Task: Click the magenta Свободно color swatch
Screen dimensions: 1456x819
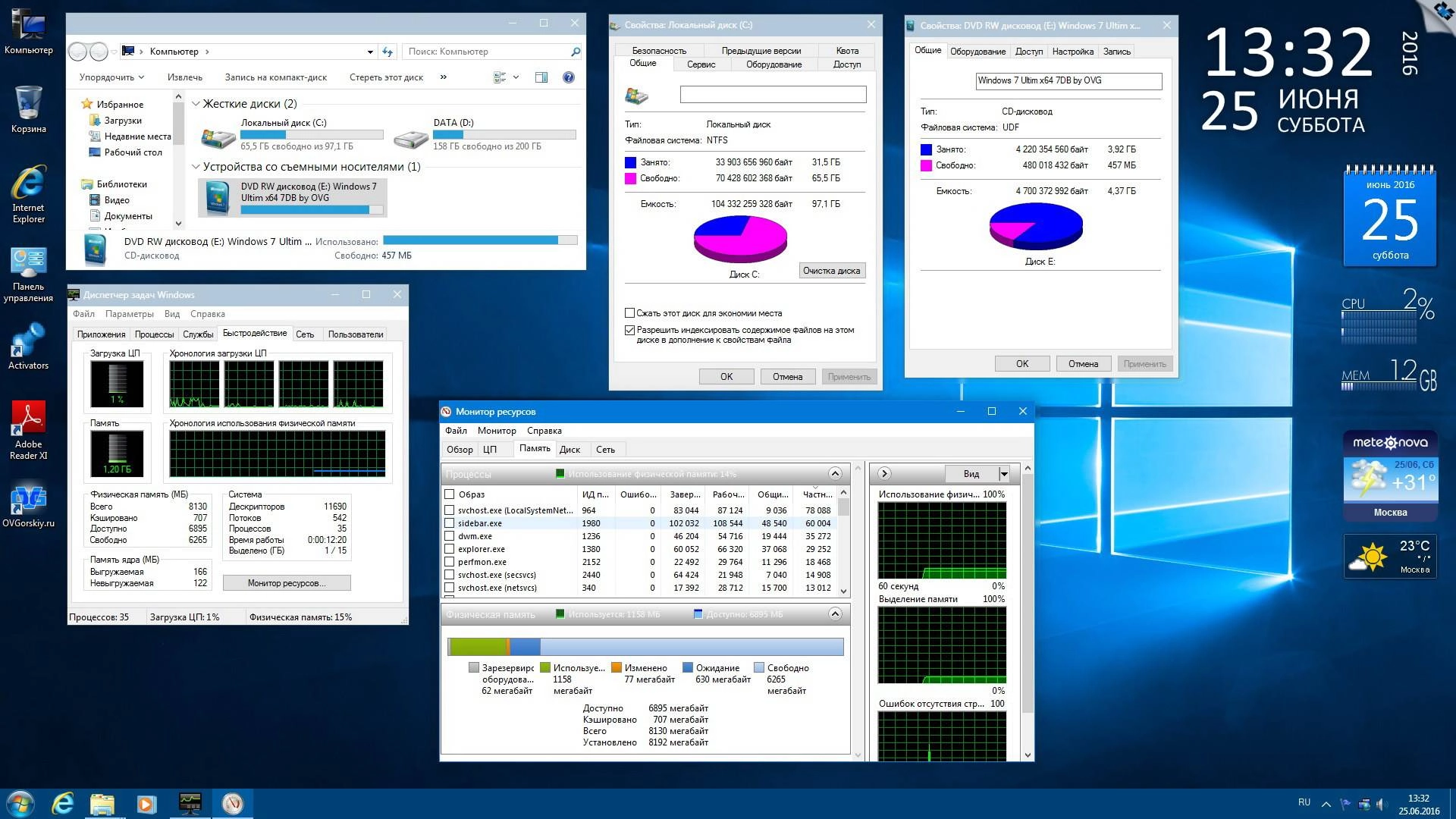Action: pyautogui.click(x=631, y=178)
